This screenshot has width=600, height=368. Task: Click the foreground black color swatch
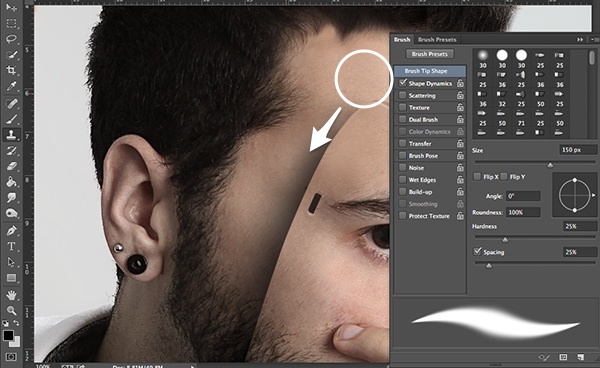click(8, 335)
